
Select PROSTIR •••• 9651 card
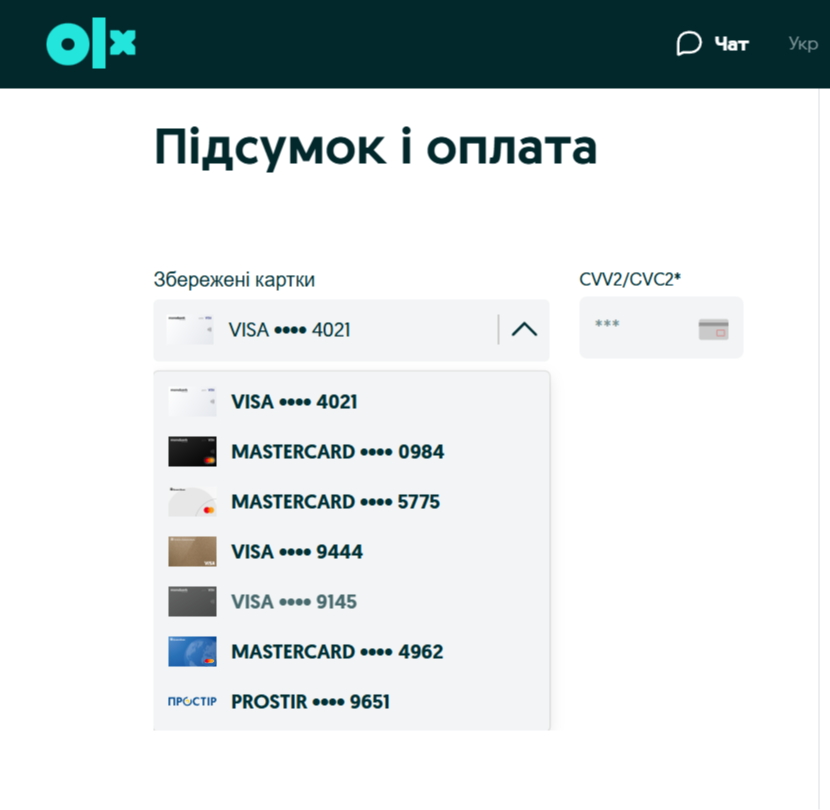tap(351, 701)
